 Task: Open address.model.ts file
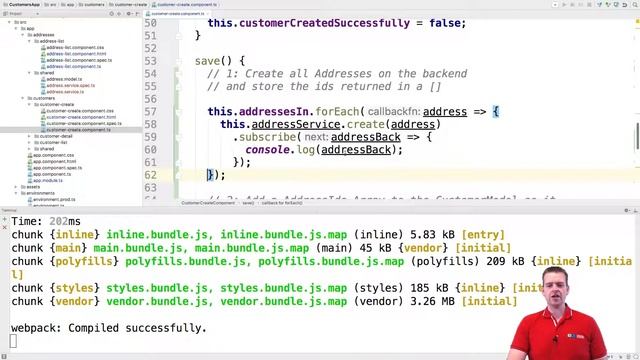(x=61, y=79)
